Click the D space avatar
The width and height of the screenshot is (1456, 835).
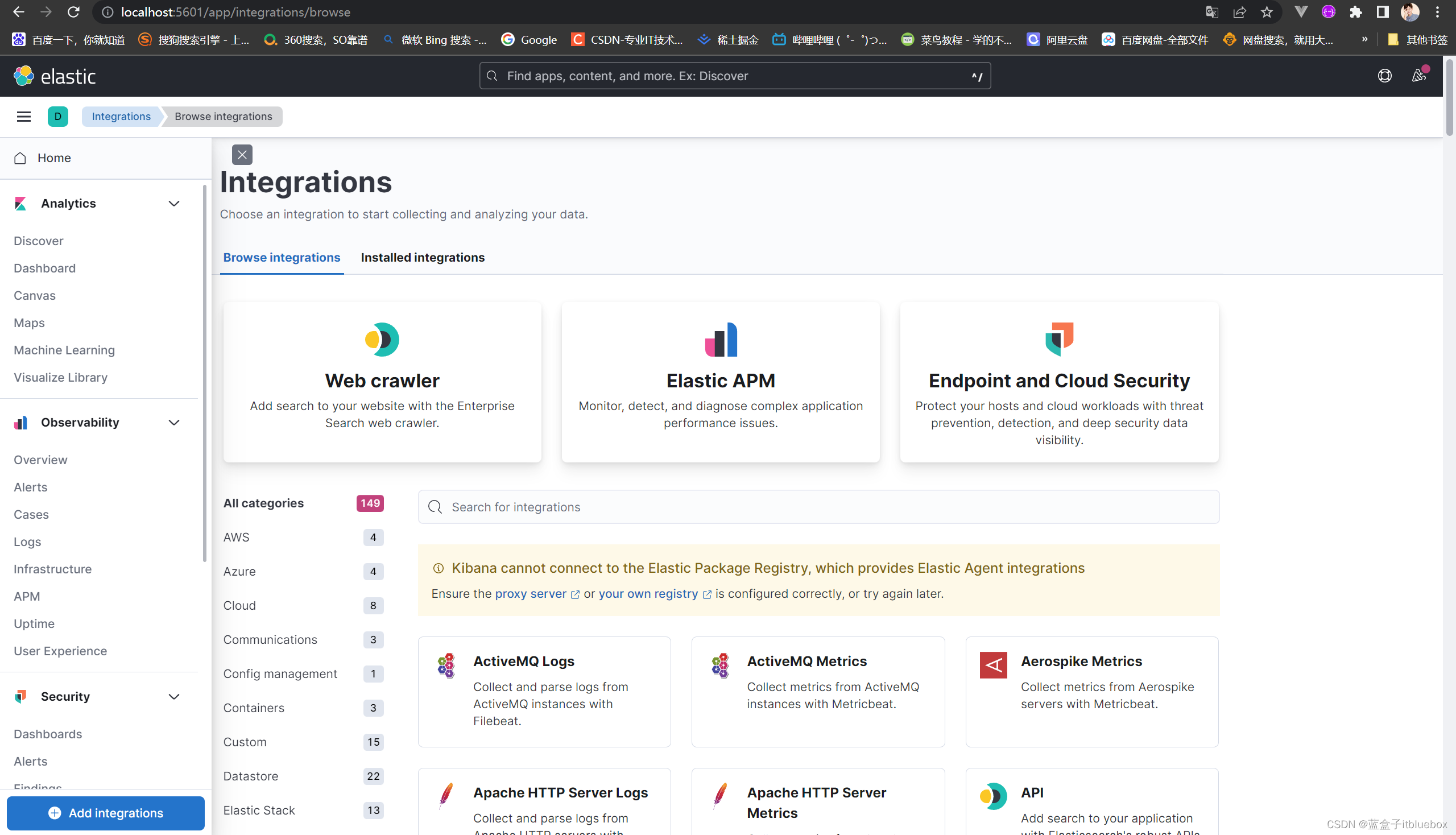[x=57, y=117]
